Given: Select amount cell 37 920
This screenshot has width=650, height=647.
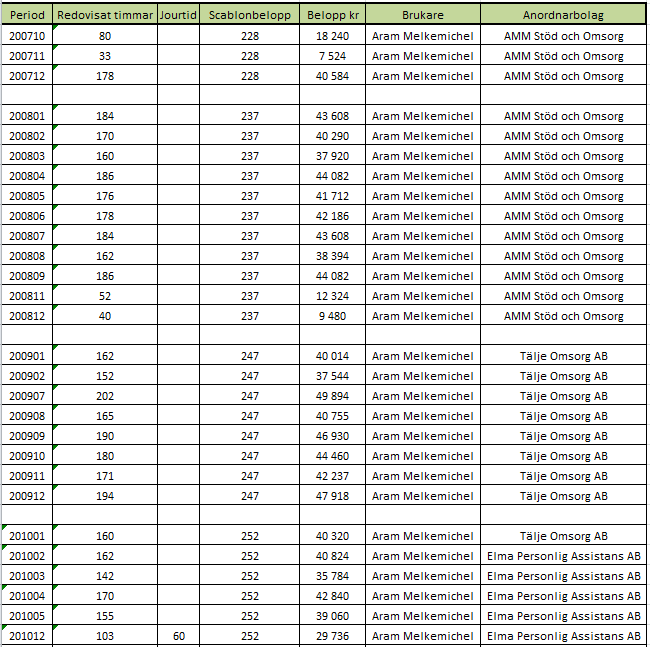Looking at the screenshot, I should [x=332, y=156].
